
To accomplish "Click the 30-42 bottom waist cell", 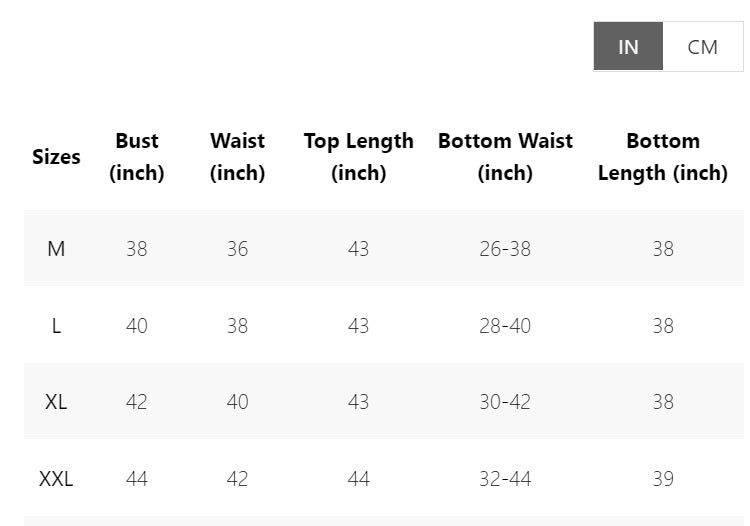I will (x=505, y=402).
